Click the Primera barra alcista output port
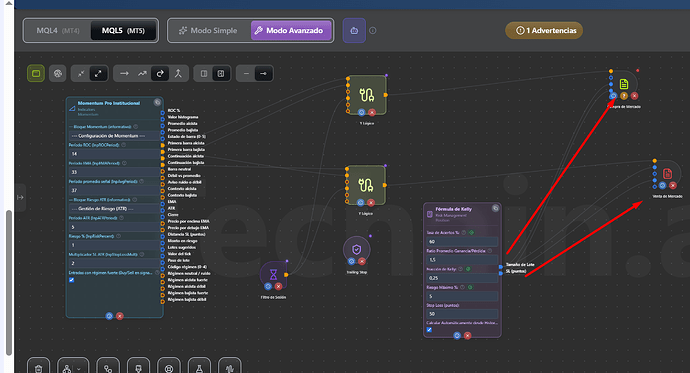Viewport: 690px width, 373px height. pyautogui.click(x=162, y=145)
